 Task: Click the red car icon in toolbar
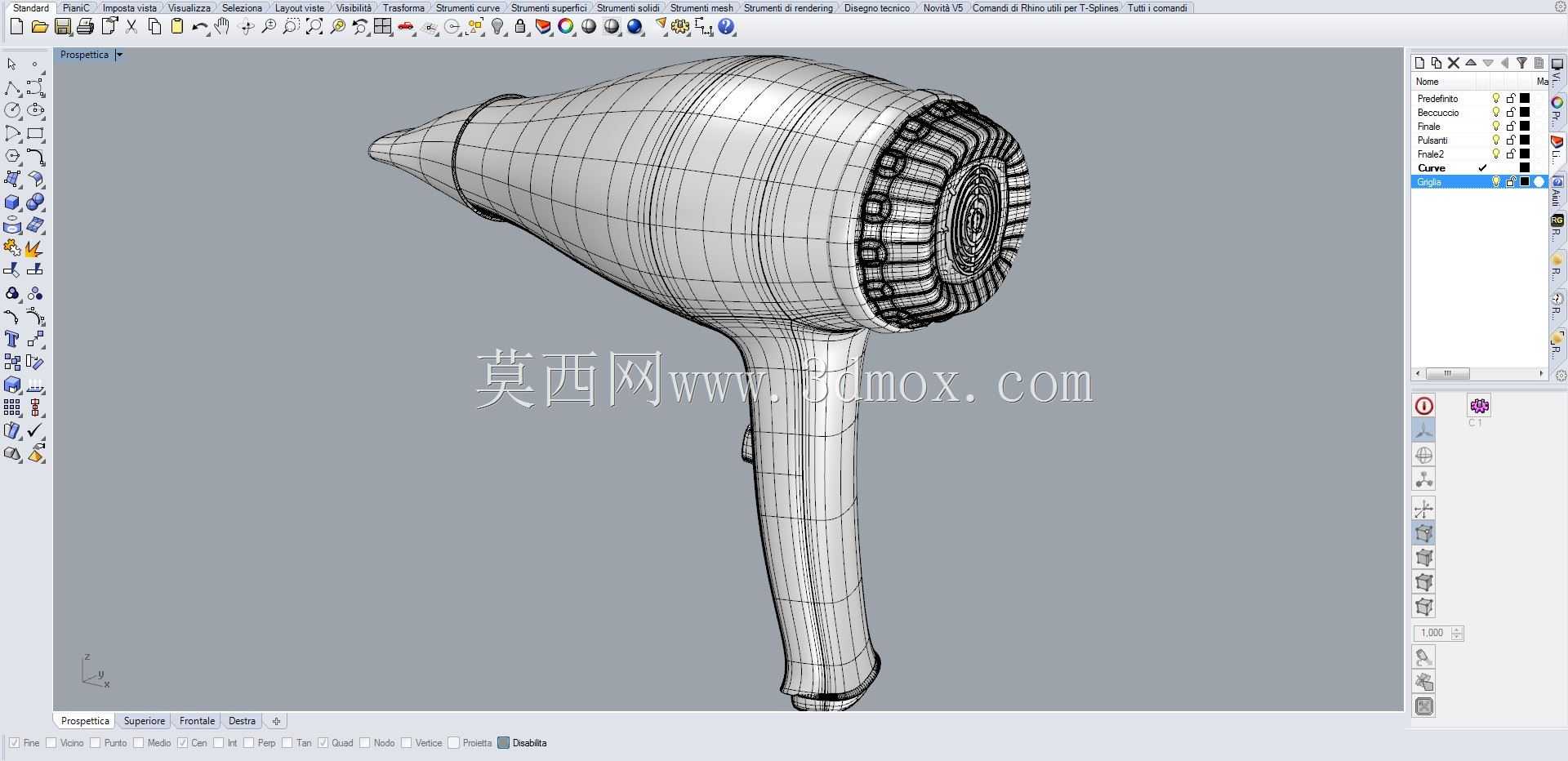(x=406, y=27)
